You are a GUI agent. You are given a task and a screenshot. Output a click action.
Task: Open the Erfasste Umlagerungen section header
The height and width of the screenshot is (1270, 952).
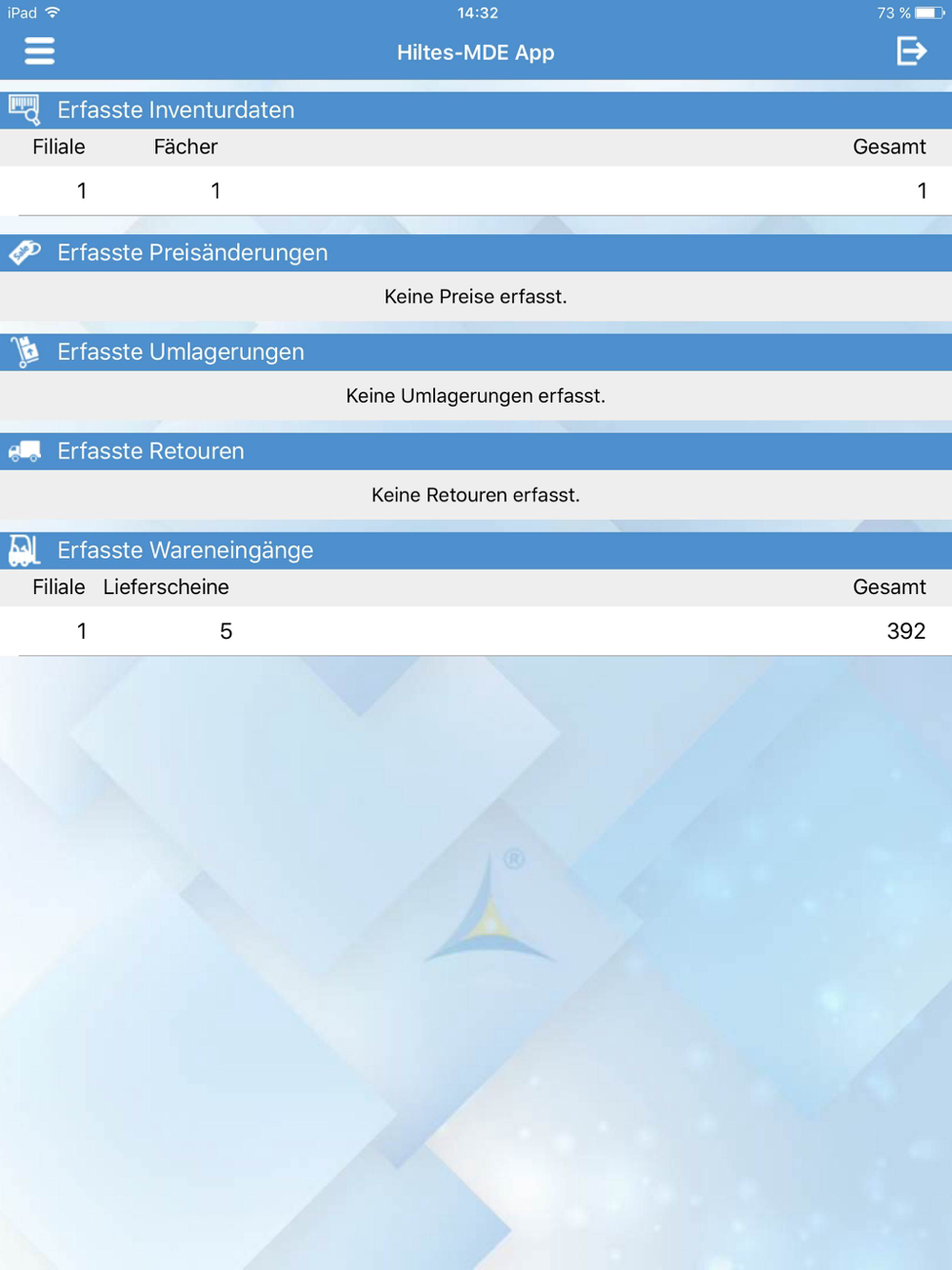(x=476, y=352)
